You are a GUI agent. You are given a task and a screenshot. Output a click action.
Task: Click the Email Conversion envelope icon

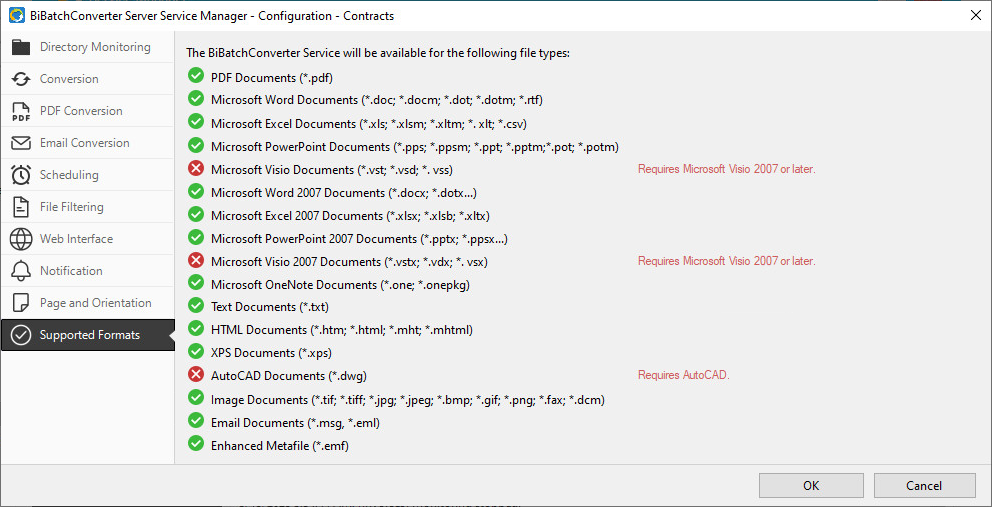pos(22,143)
